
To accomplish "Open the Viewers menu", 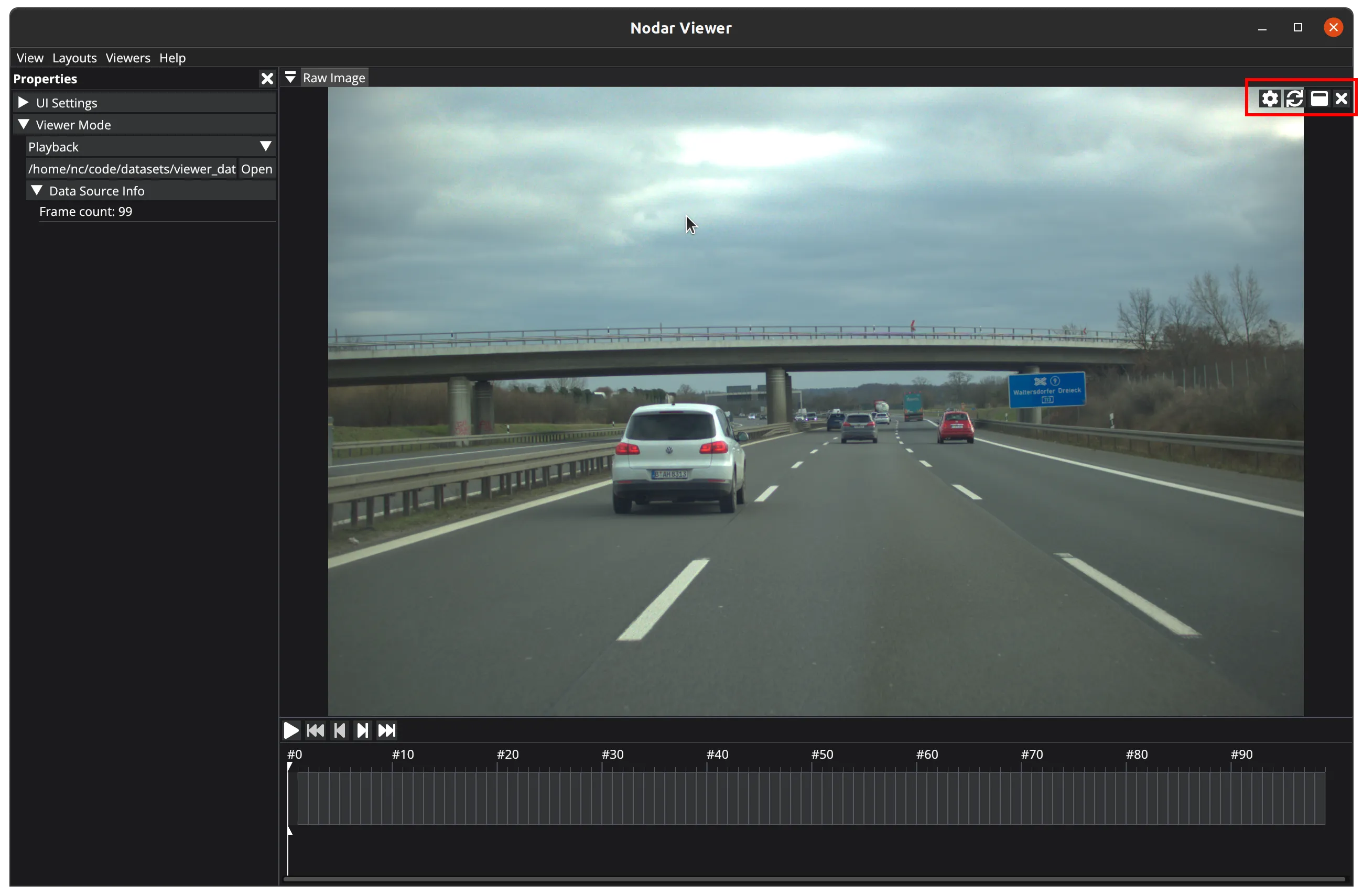I will pos(128,58).
